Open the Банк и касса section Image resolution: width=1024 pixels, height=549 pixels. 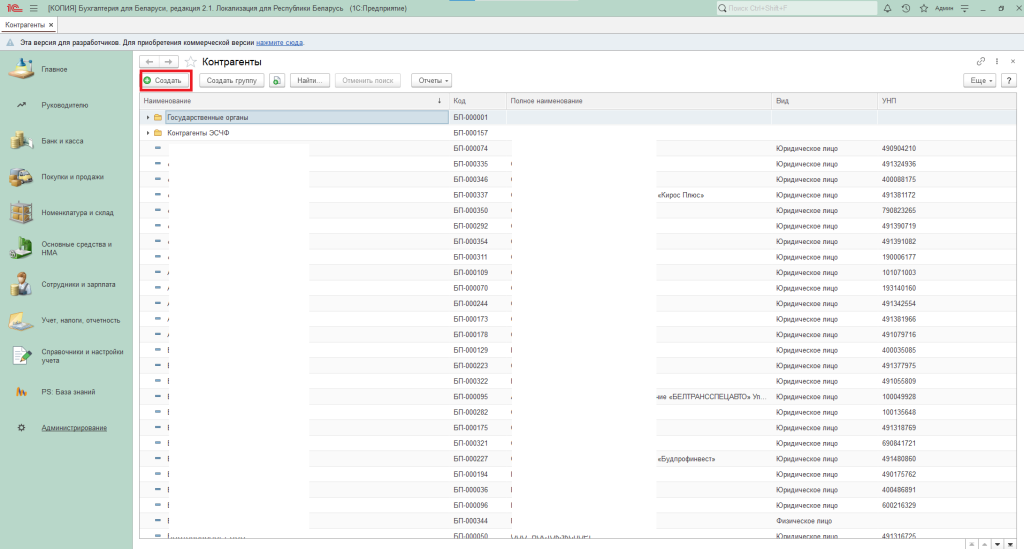click(62, 141)
